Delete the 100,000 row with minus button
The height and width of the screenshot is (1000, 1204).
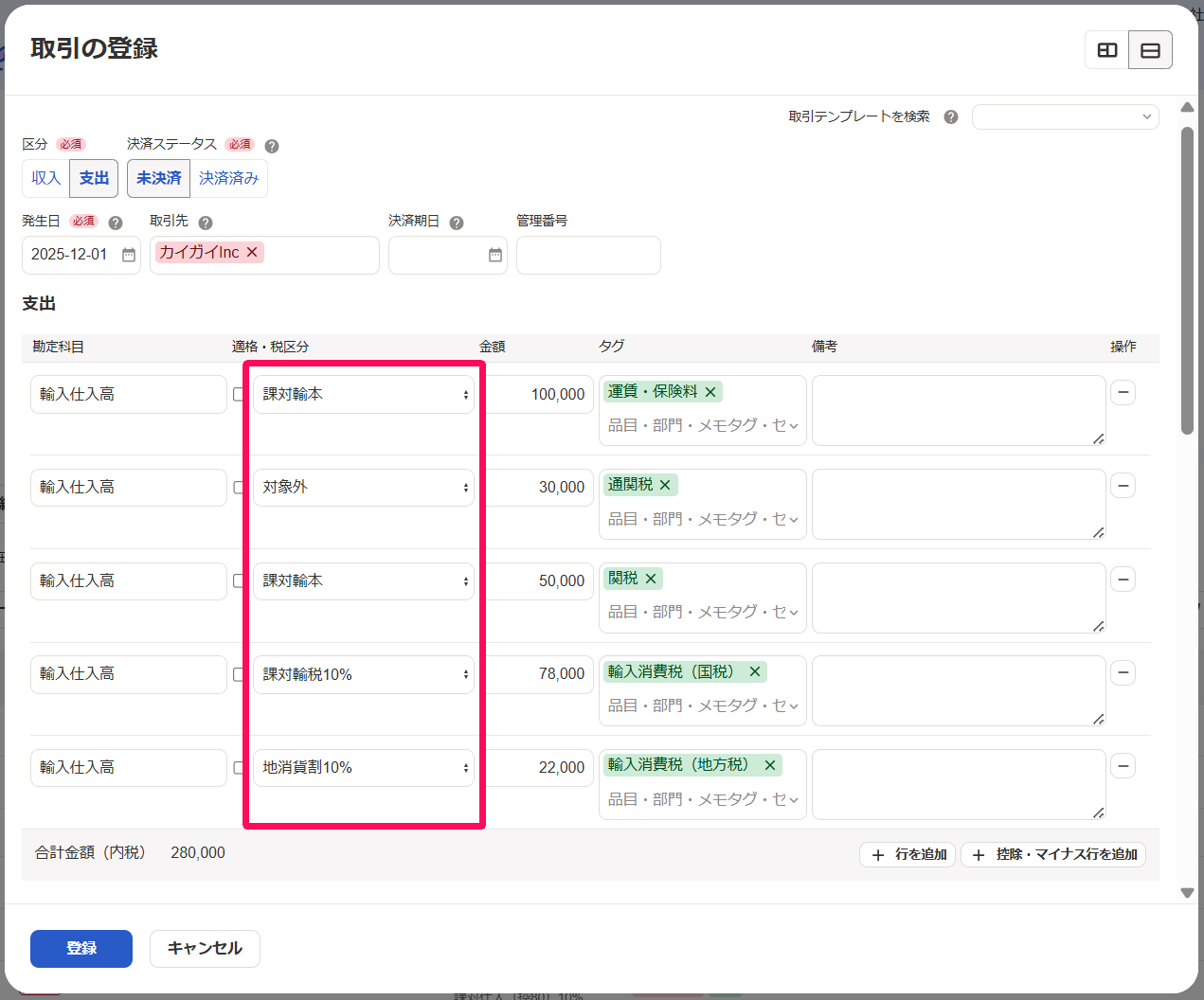1123,392
